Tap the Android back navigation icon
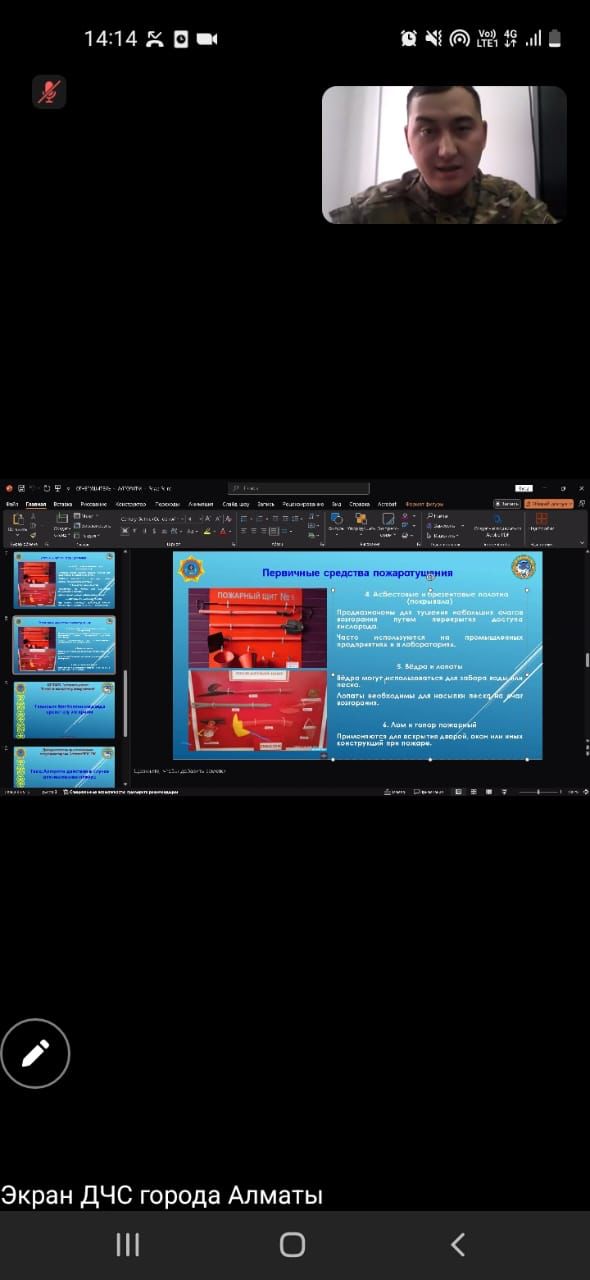 click(x=457, y=1244)
